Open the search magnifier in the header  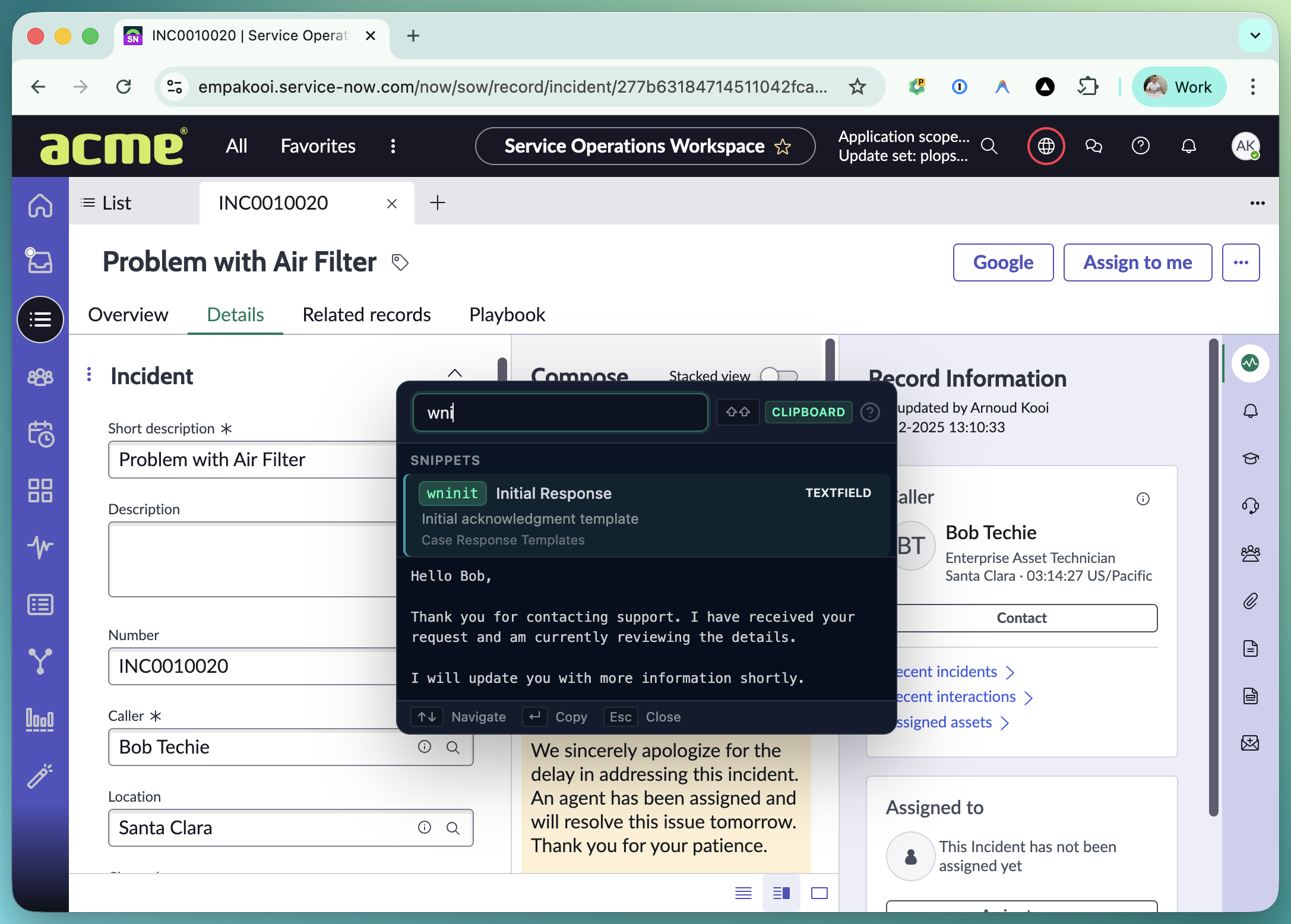tap(989, 145)
